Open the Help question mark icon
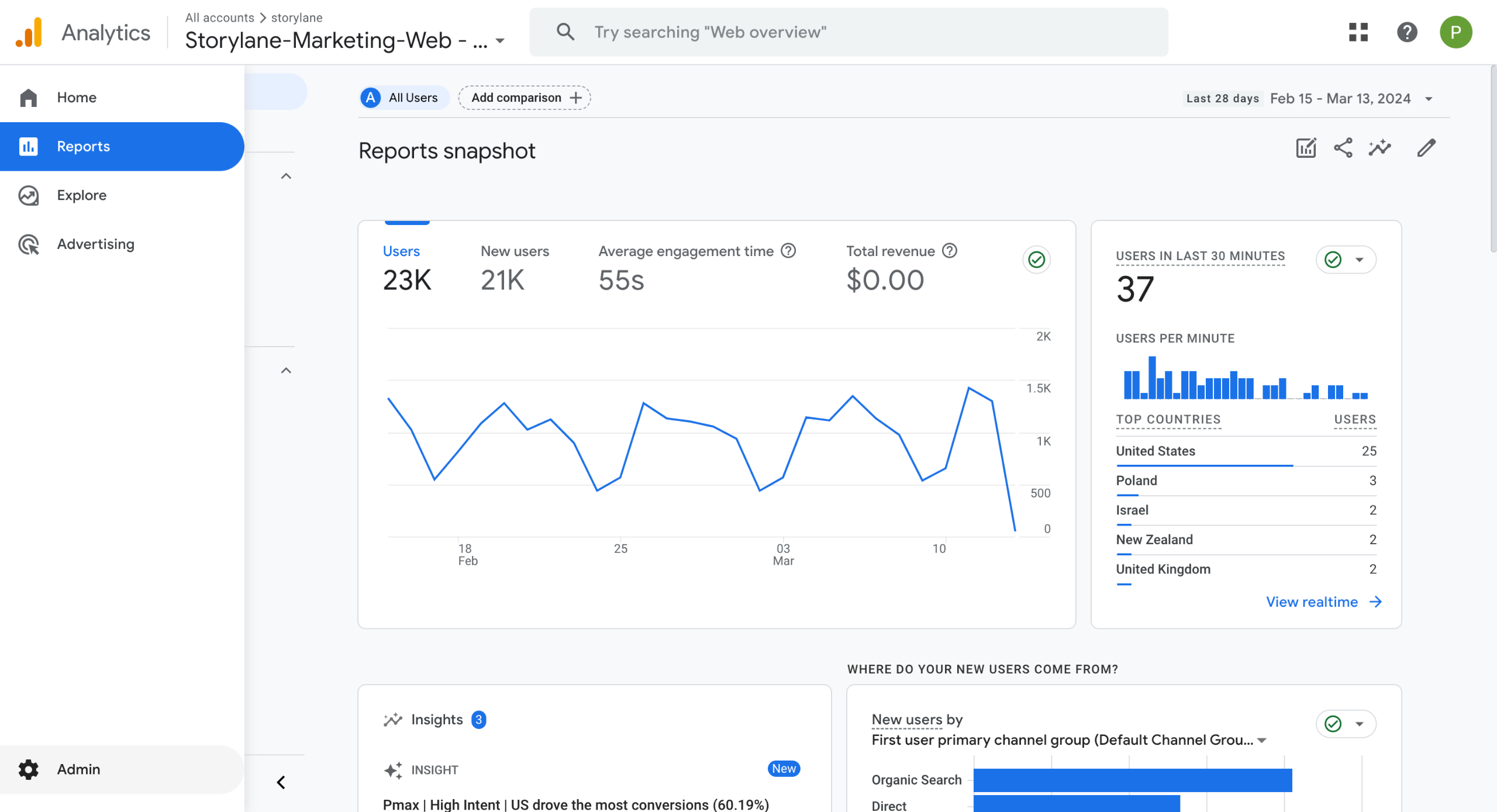 coord(1407,32)
